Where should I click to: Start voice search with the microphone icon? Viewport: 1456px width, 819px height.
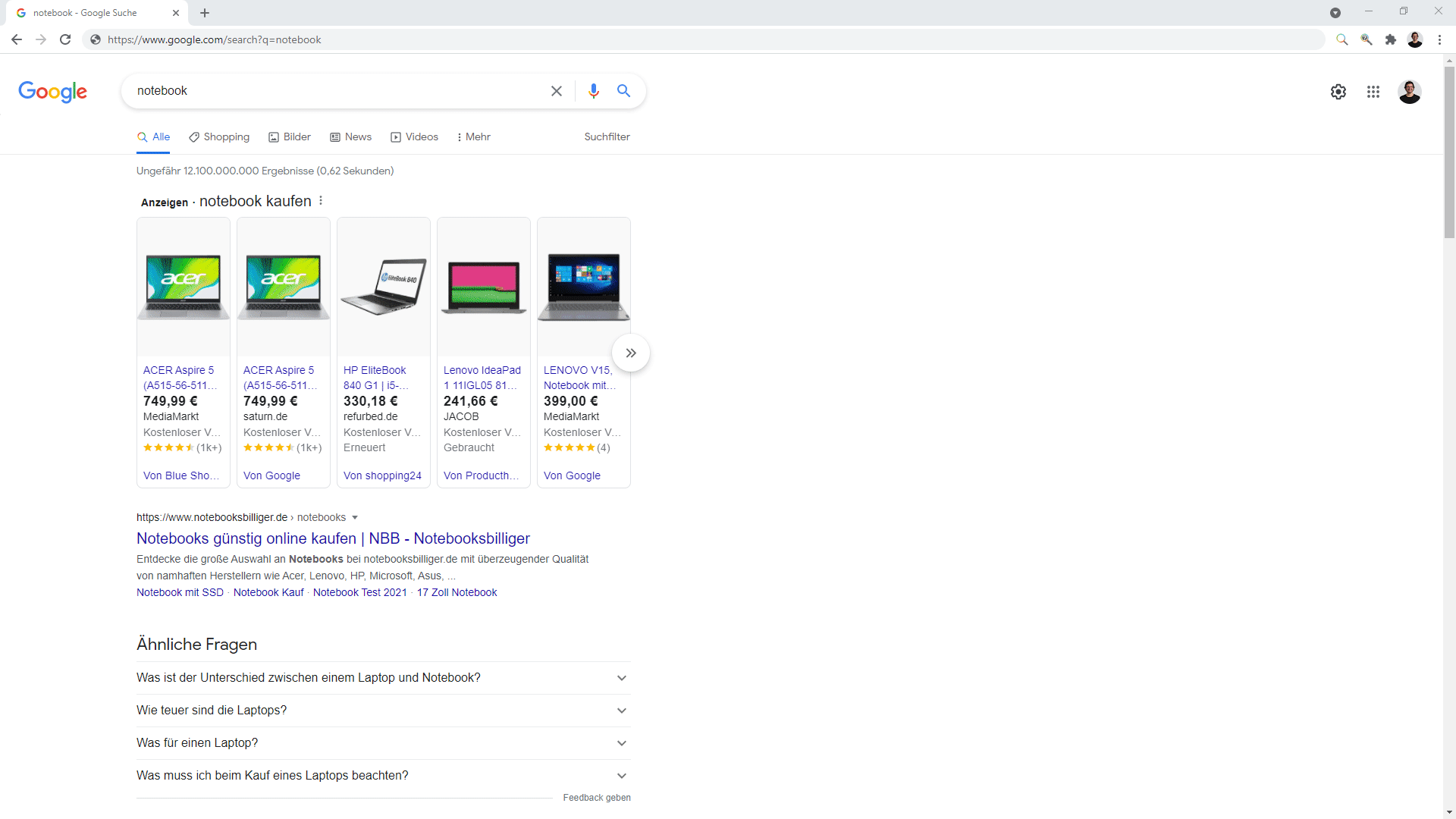(x=594, y=91)
